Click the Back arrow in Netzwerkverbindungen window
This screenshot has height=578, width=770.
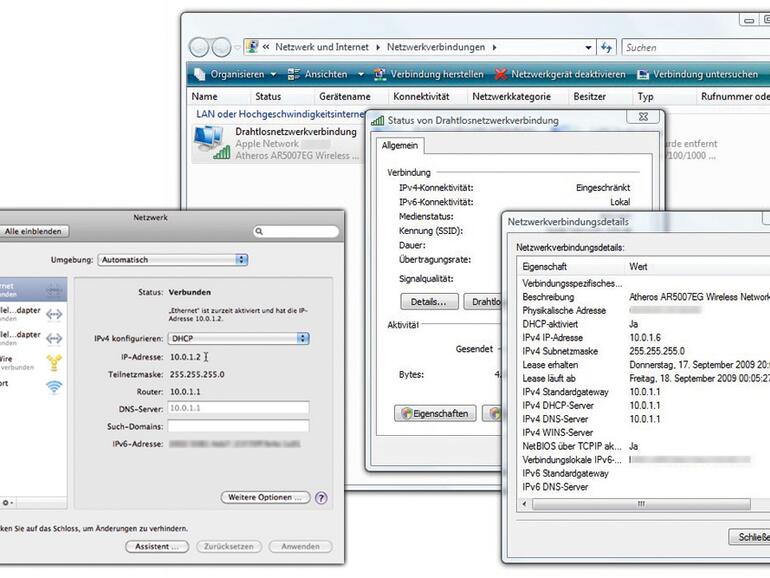click(199, 47)
